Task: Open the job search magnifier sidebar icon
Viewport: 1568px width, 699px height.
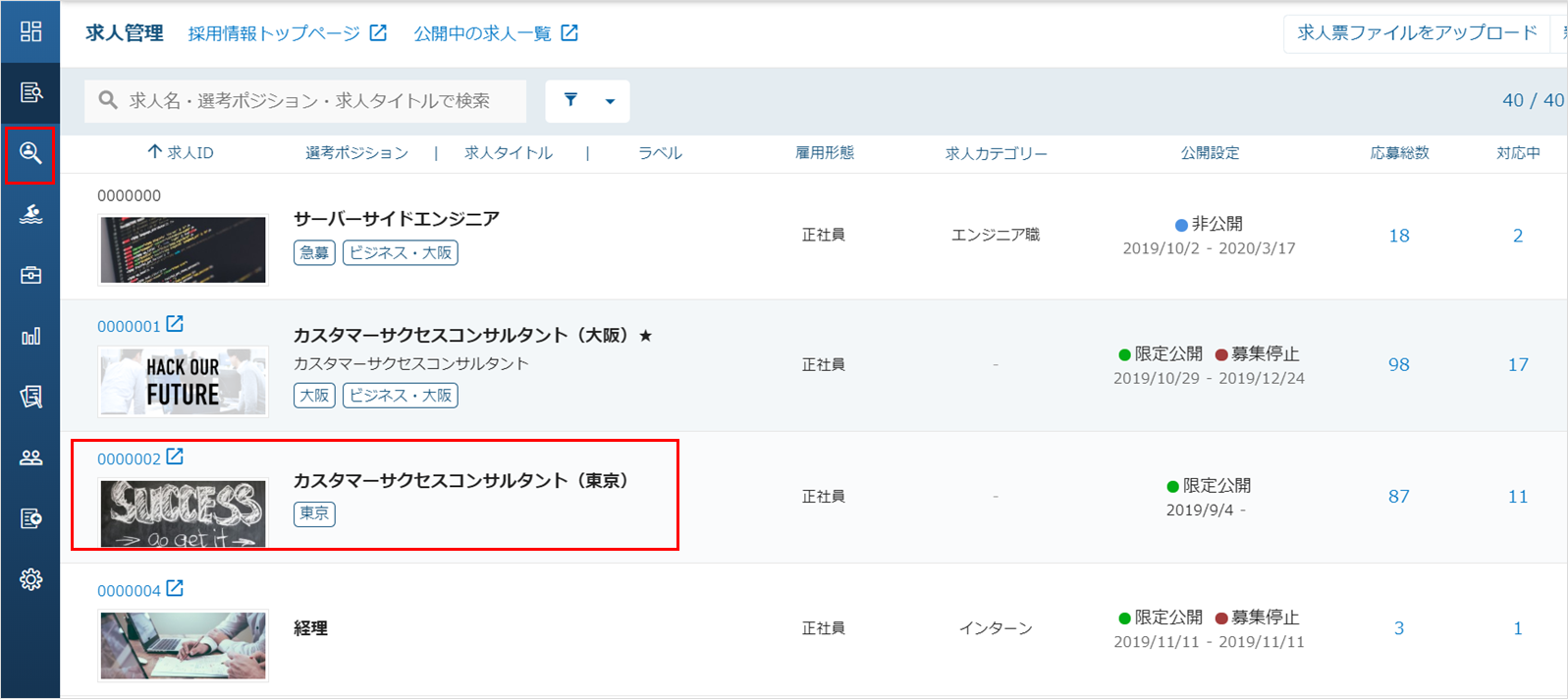Action: 30,153
